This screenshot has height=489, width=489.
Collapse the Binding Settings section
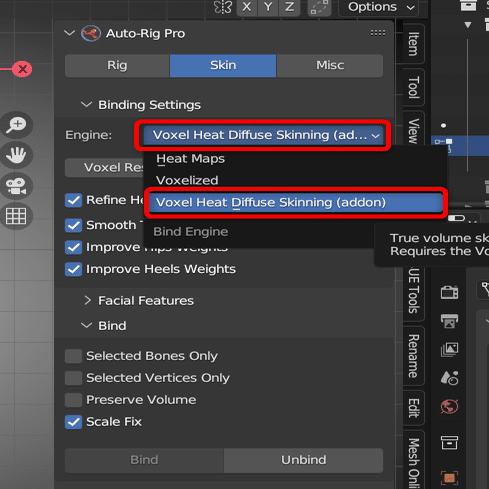click(x=86, y=105)
